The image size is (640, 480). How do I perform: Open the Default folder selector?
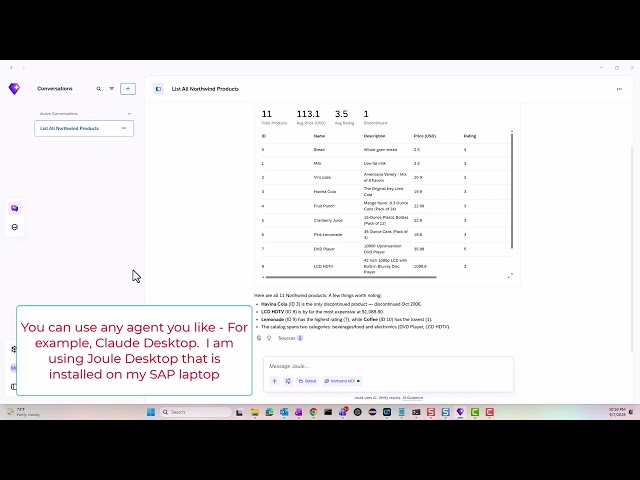click(308, 381)
